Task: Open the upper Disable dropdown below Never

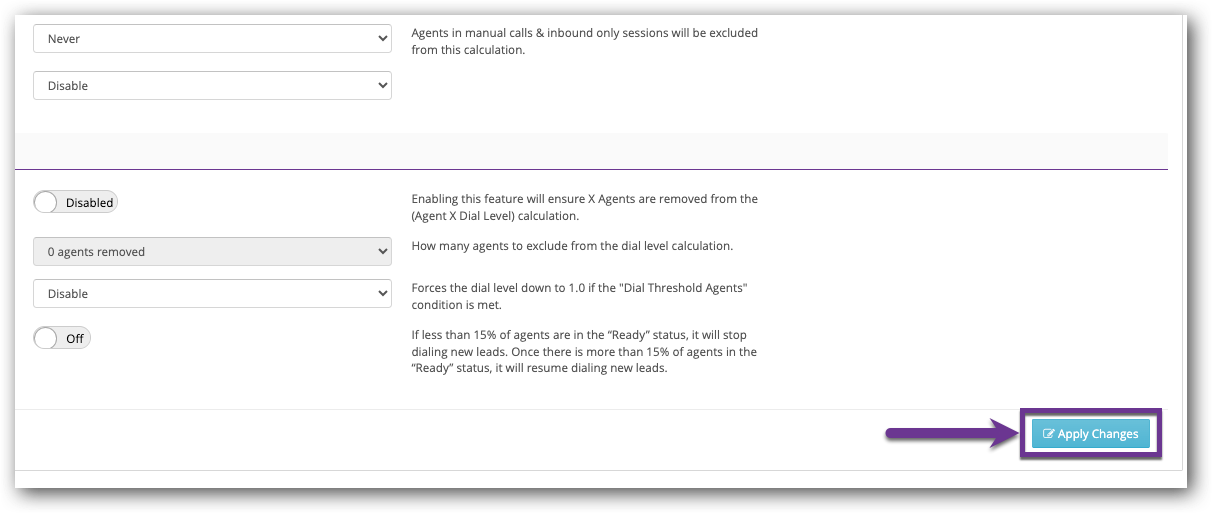Action: [212, 86]
